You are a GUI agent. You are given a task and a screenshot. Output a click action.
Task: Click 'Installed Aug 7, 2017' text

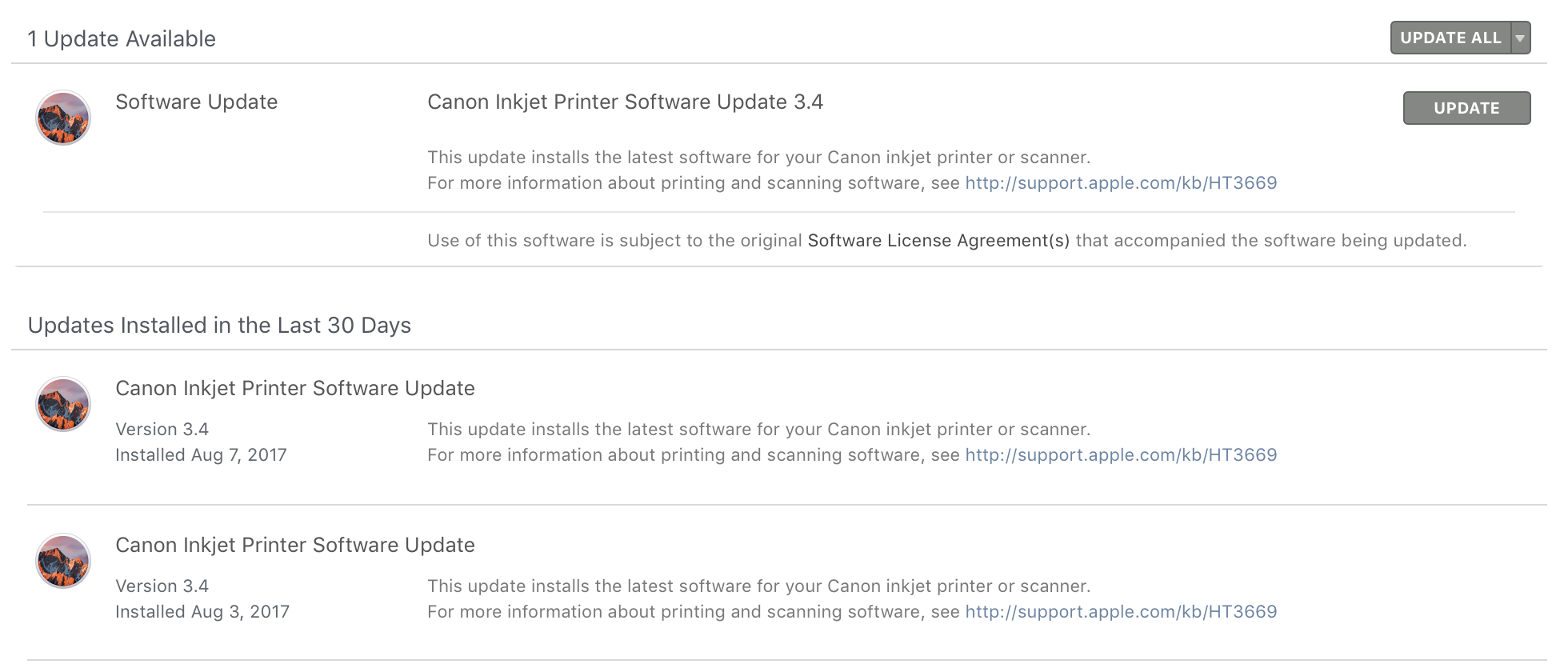point(201,455)
